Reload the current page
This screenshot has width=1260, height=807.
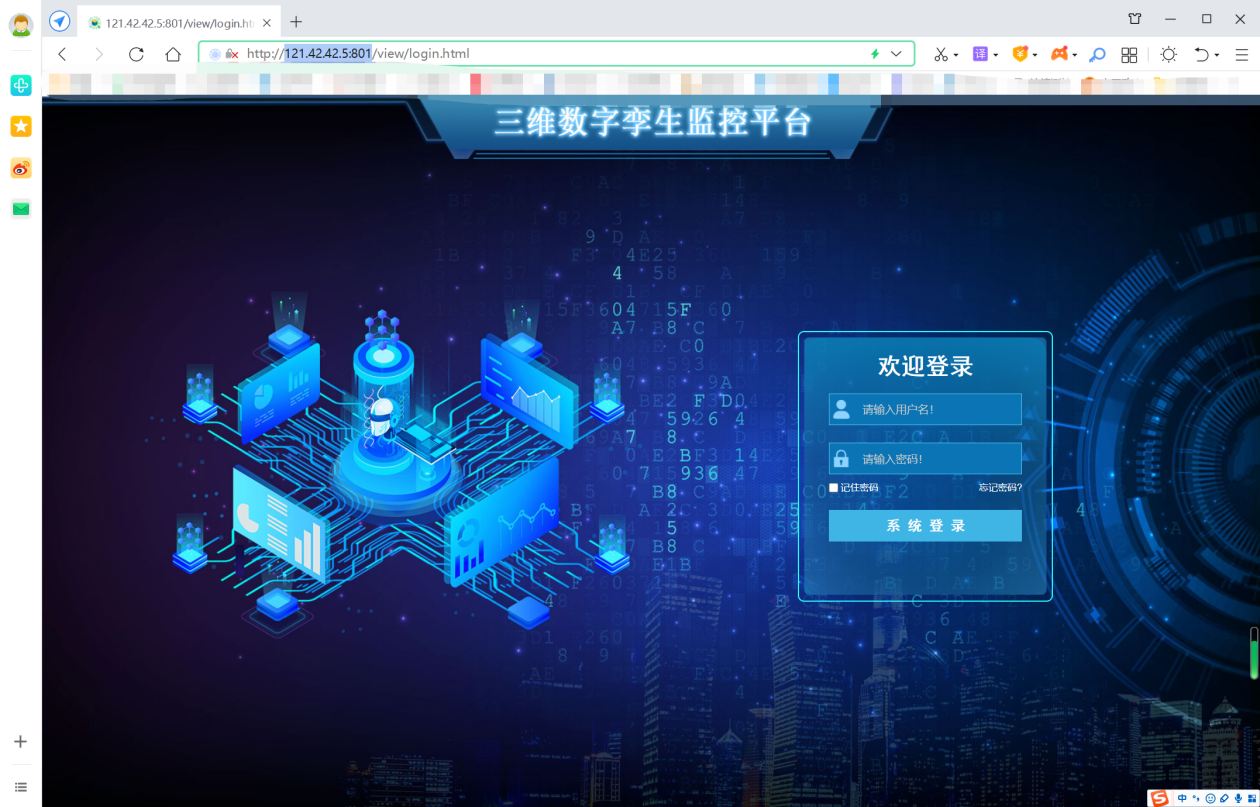coord(136,54)
